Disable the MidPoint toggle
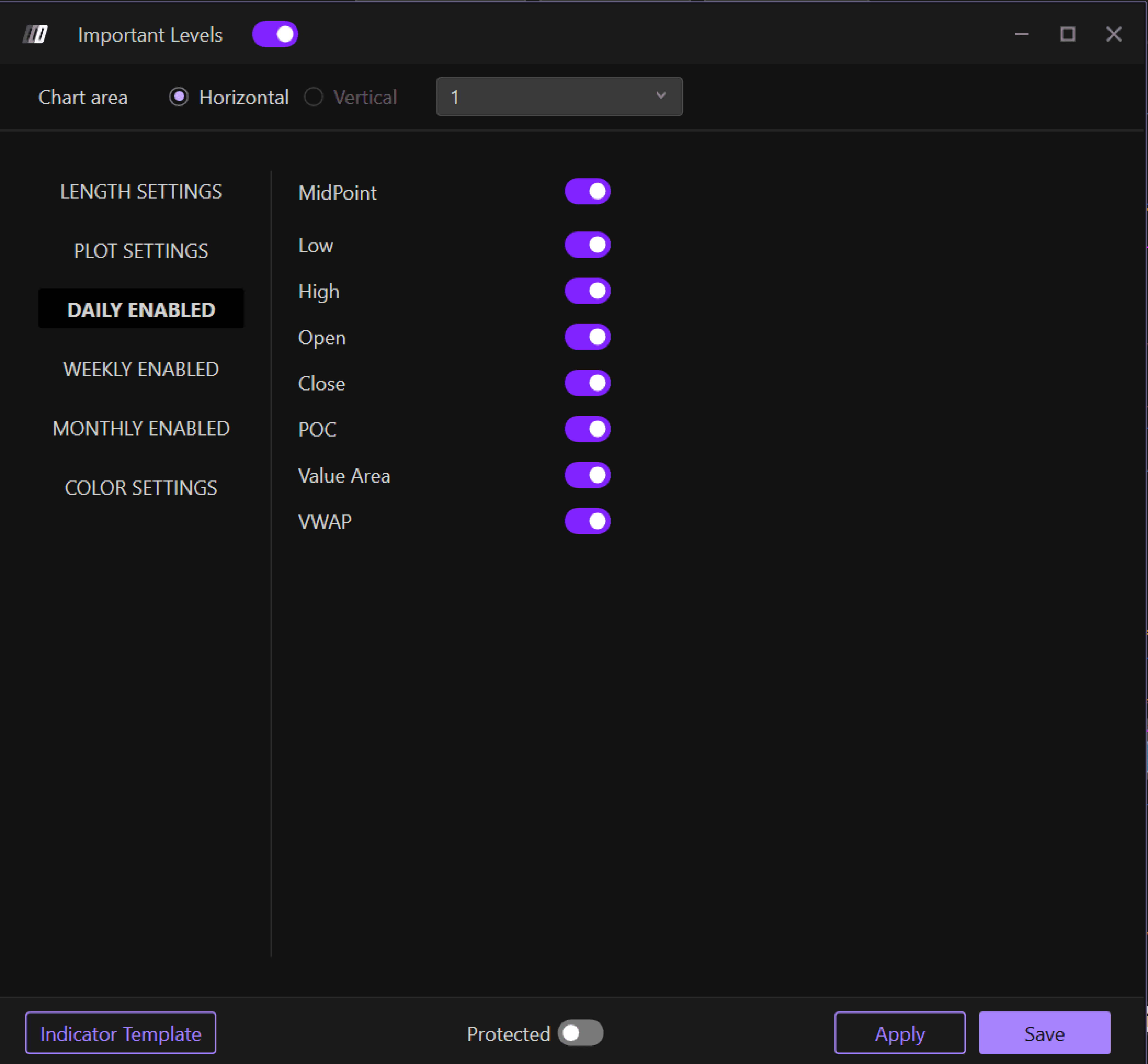Screen dimensions: 1148x1064 tap(587, 191)
